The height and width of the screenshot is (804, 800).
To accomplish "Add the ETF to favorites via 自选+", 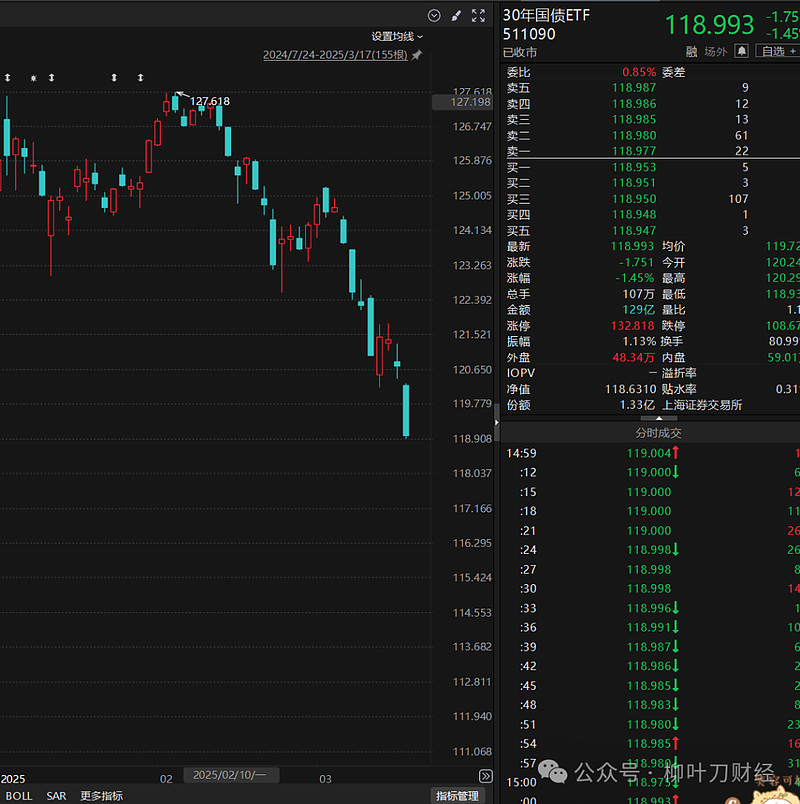I will [776, 51].
